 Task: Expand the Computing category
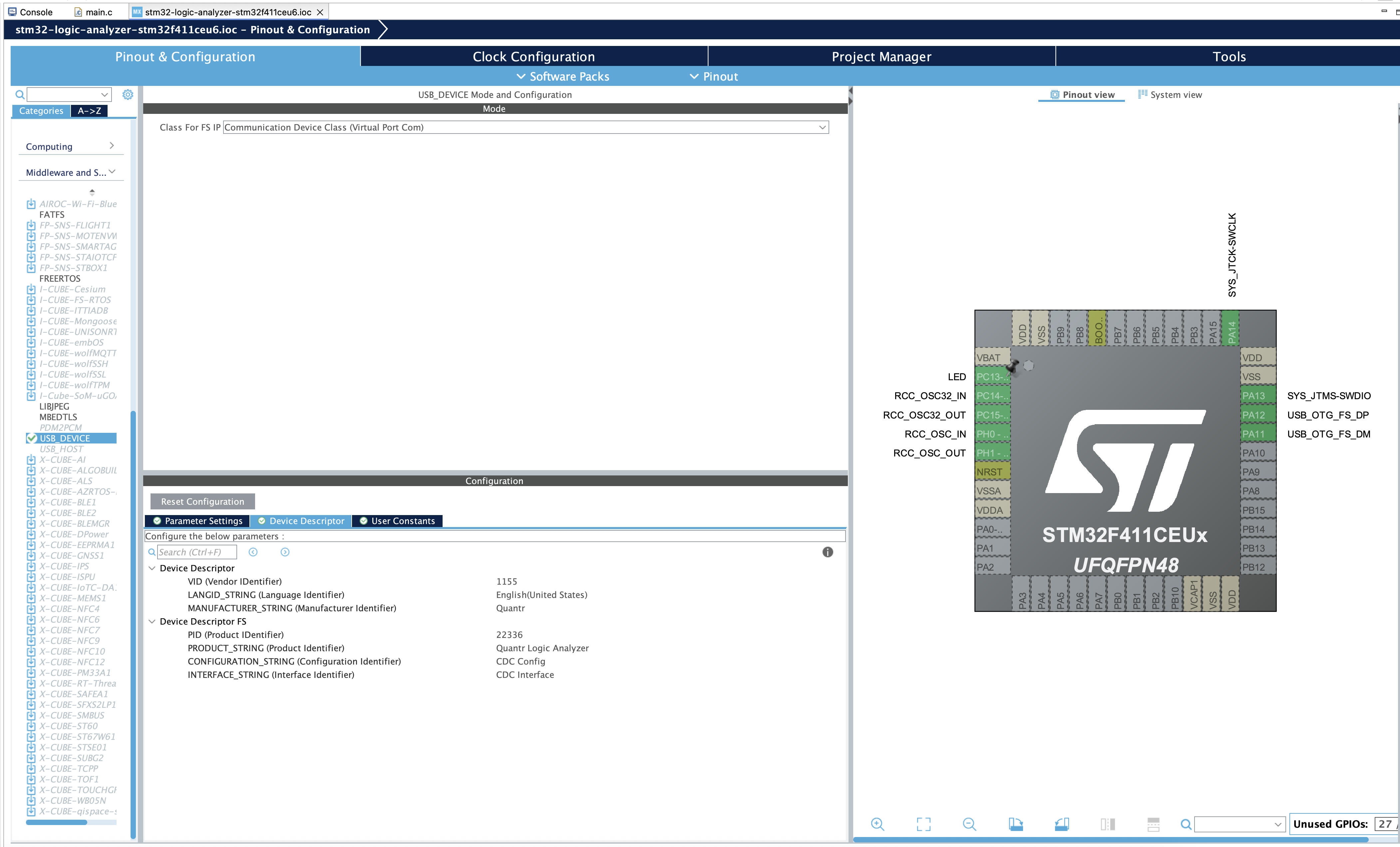(x=71, y=146)
